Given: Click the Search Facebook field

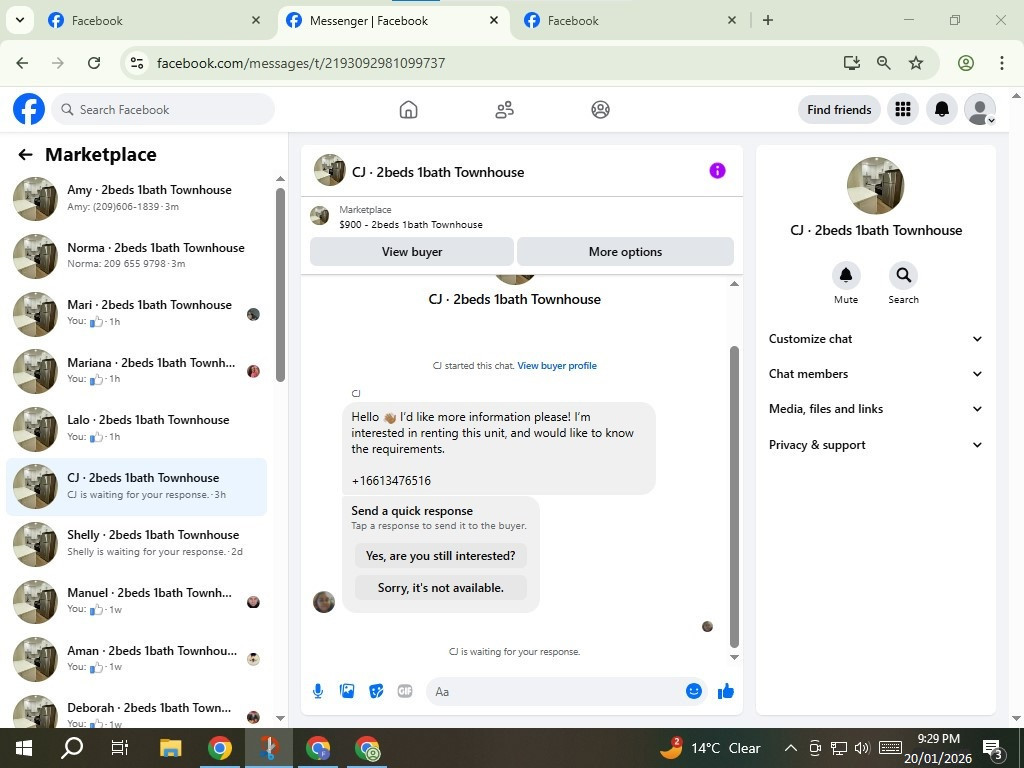Looking at the screenshot, I should (x=163, y=109).
